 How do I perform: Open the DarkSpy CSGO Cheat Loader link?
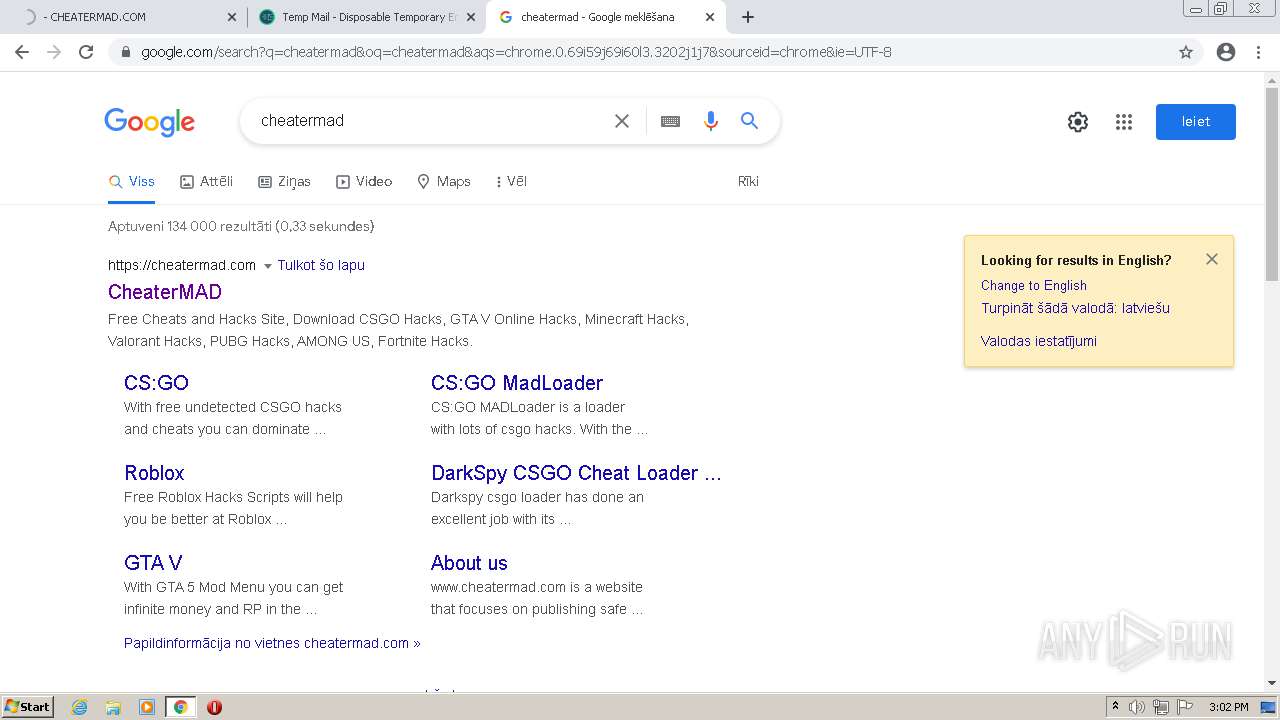[576, 473]
